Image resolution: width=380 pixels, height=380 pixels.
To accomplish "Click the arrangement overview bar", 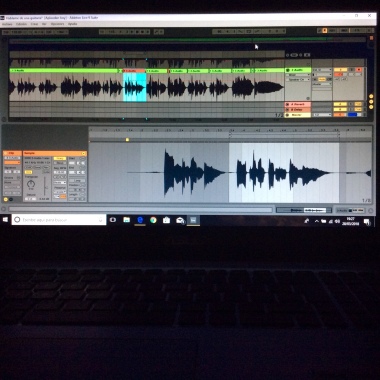I will tap(187, 40).
